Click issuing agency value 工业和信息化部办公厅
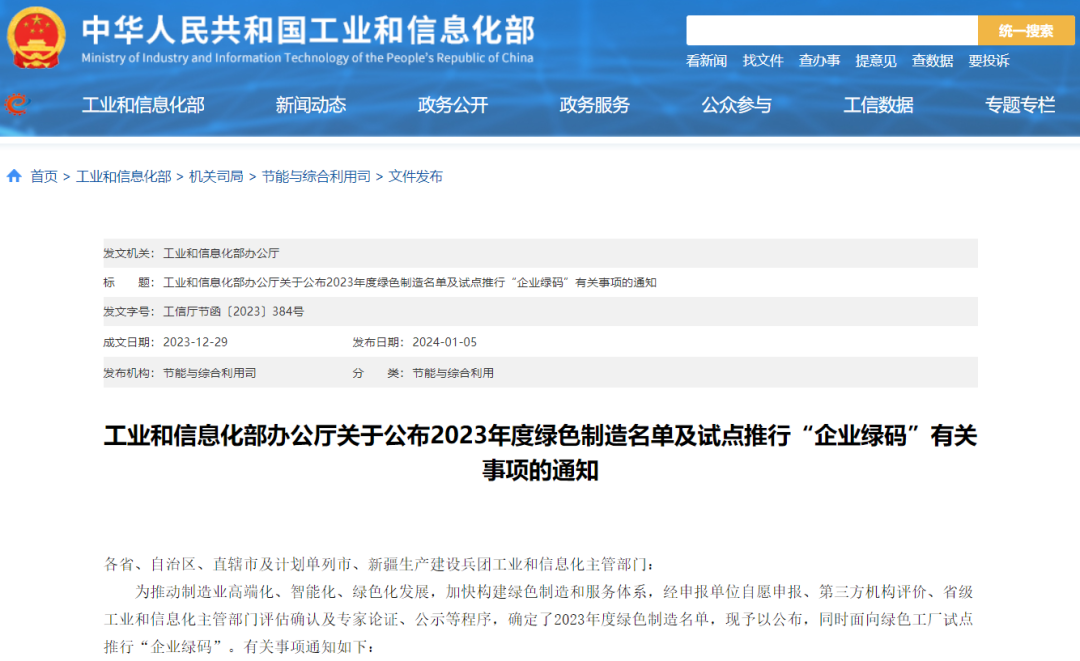The height and width of the screenshot is (661, 1080). pos(221,253)
